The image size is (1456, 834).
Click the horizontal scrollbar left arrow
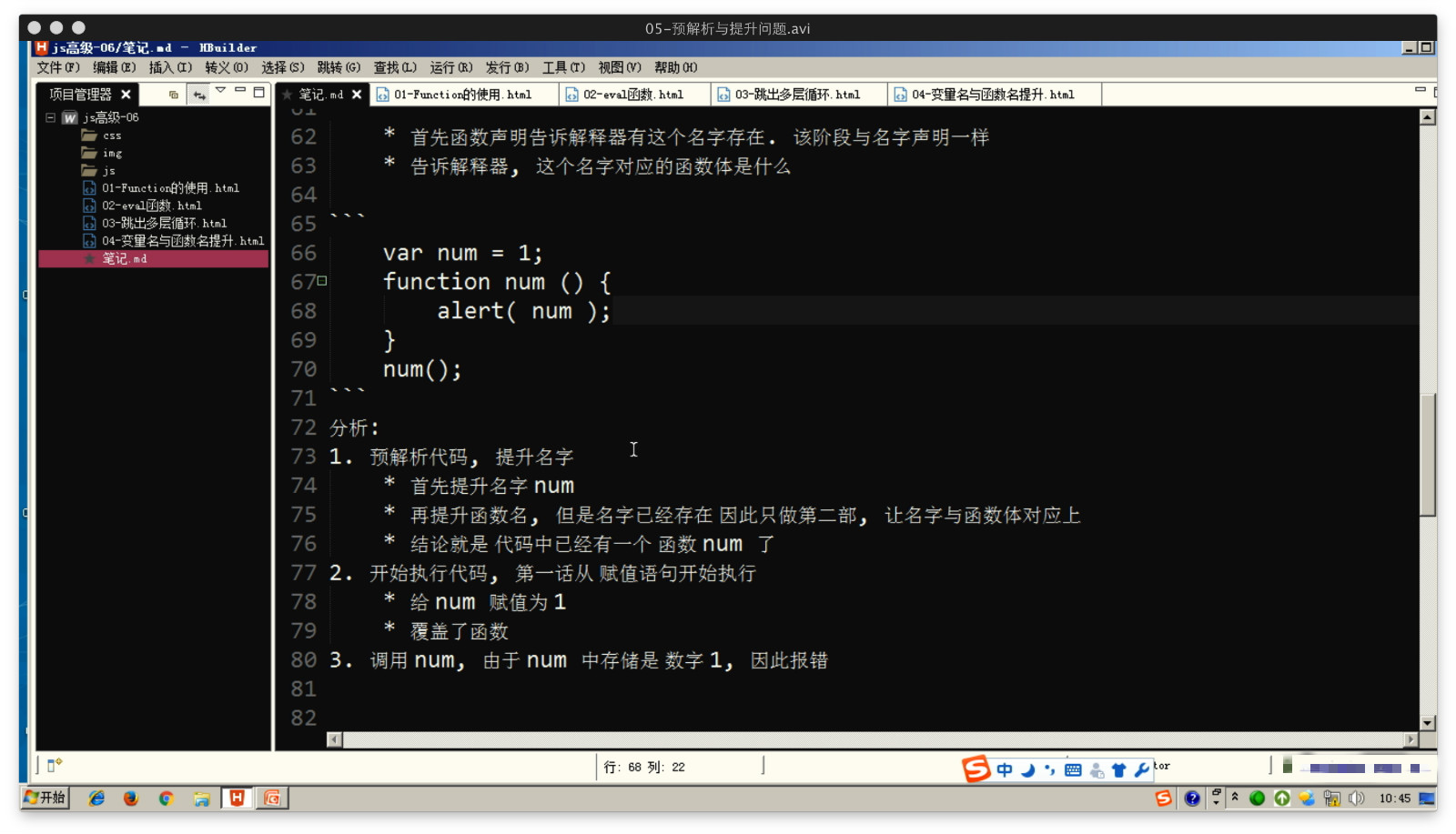(334, 739)
